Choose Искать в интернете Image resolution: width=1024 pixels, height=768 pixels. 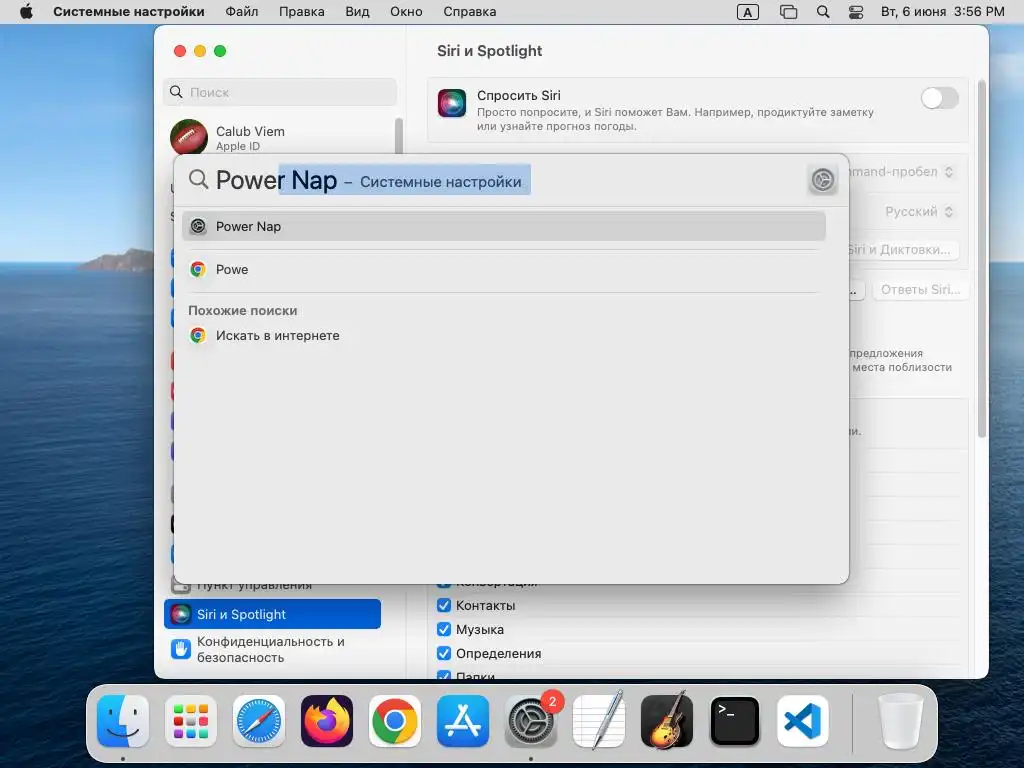click(504, 336)
